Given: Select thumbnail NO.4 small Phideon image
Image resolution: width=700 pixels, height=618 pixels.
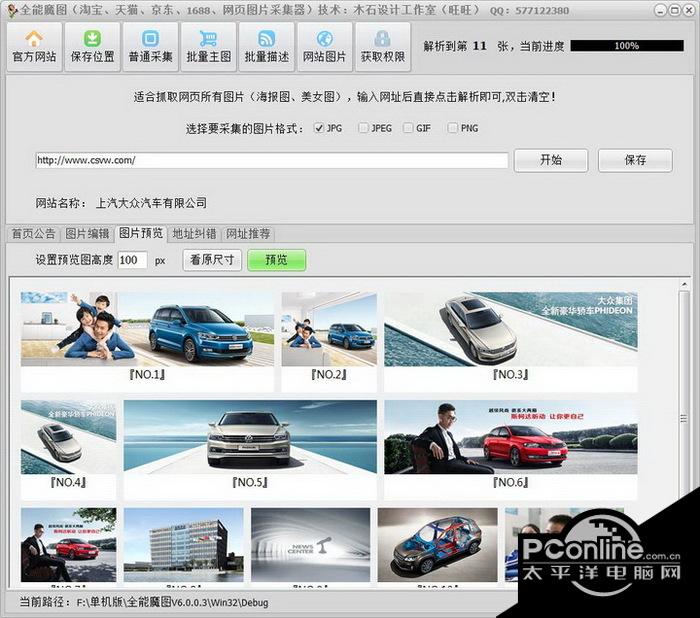Looking at the screenshot, I should coord(68,437).
